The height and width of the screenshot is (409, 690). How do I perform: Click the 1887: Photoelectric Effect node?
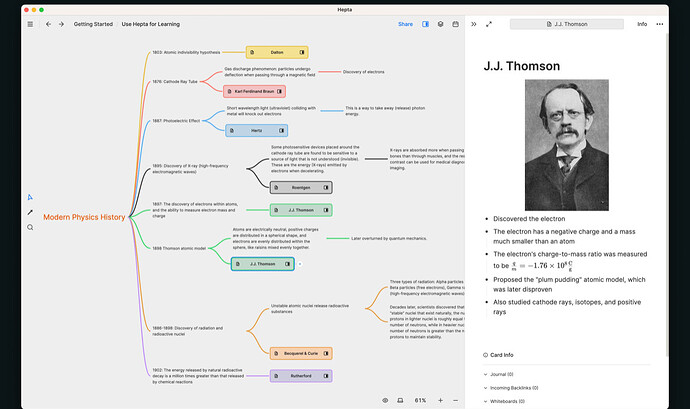click(176, 121)
